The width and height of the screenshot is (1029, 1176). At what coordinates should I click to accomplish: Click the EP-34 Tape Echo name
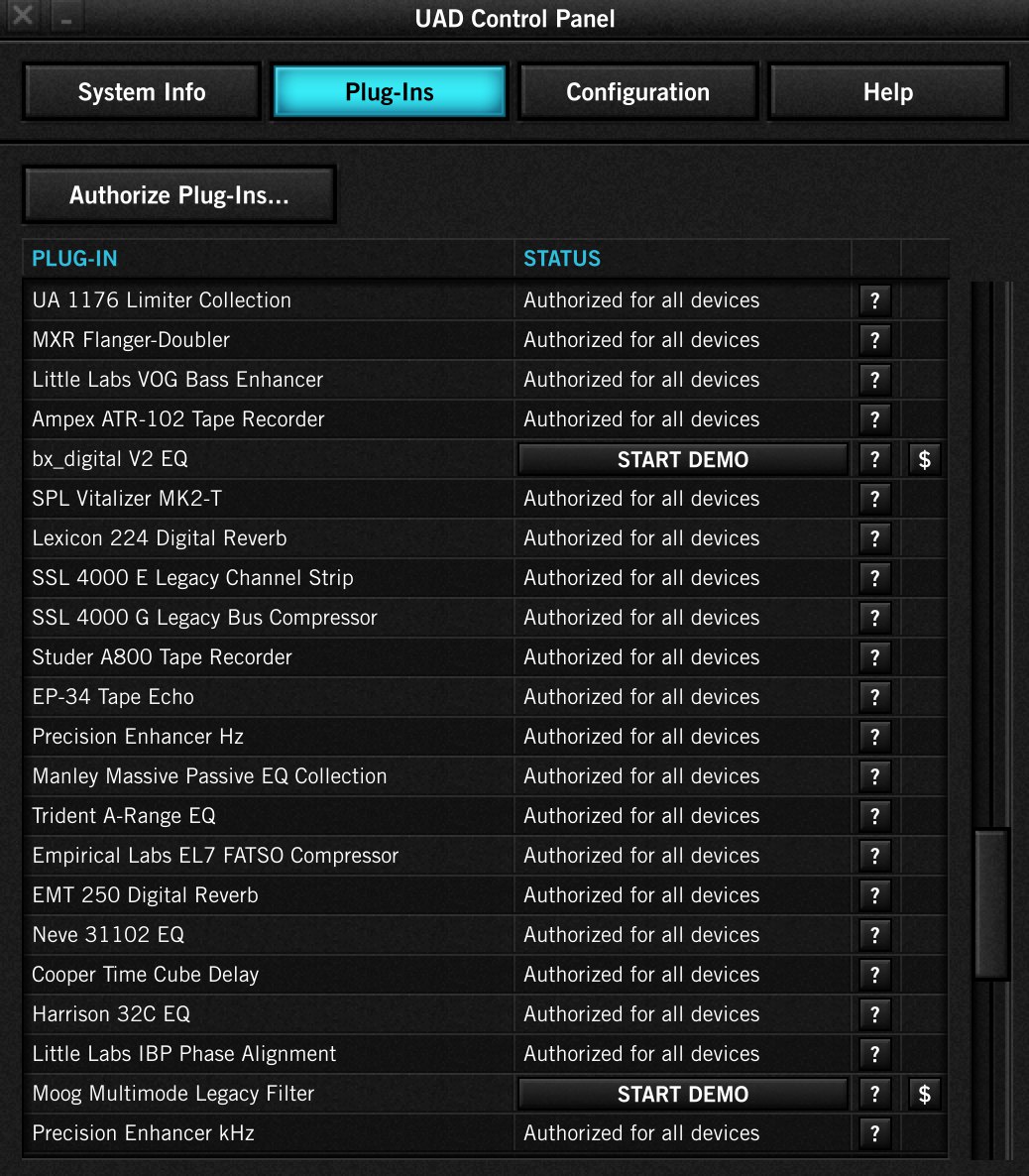pyautogui.click(x=113, y=697)
